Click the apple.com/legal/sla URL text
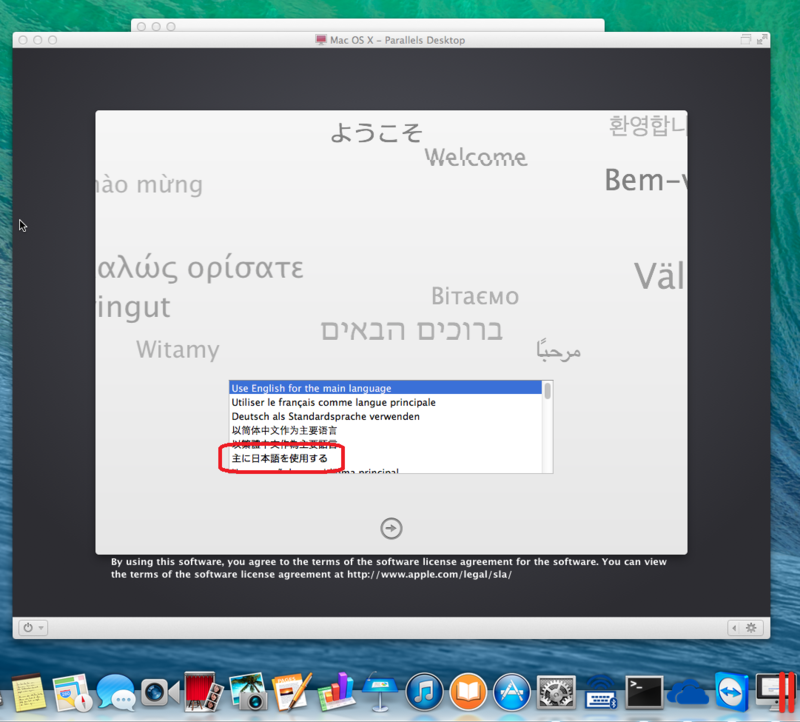800x722 pixels. point(430,575)
